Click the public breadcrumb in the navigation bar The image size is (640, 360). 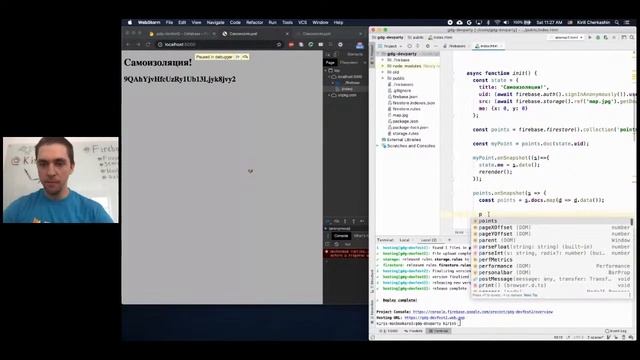coord(416,38)
